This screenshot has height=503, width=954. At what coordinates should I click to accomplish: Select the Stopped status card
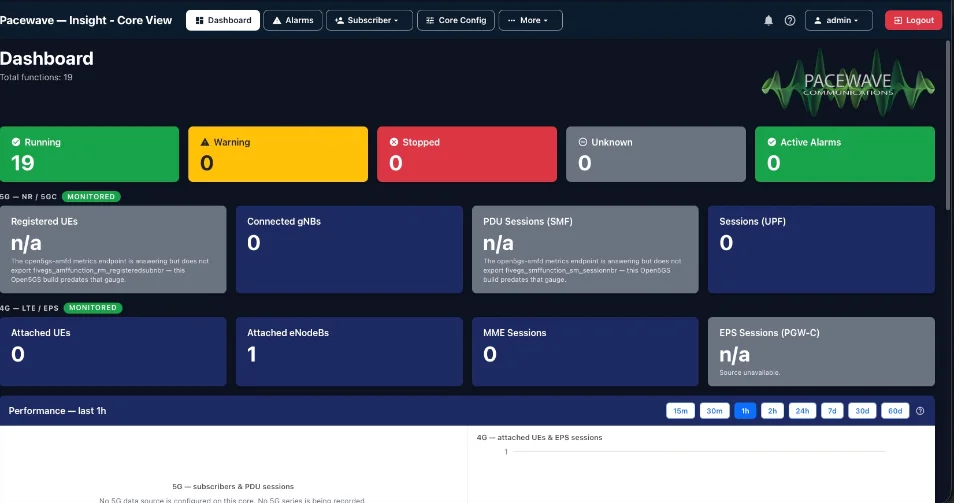pyautogui.click(x=467, y=154)
